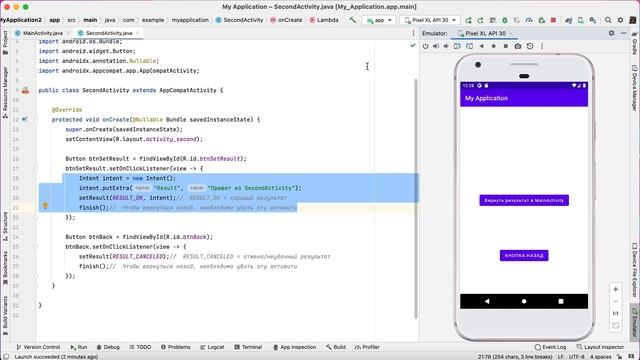Toggle the Project tool window strip button

(5, 44)
